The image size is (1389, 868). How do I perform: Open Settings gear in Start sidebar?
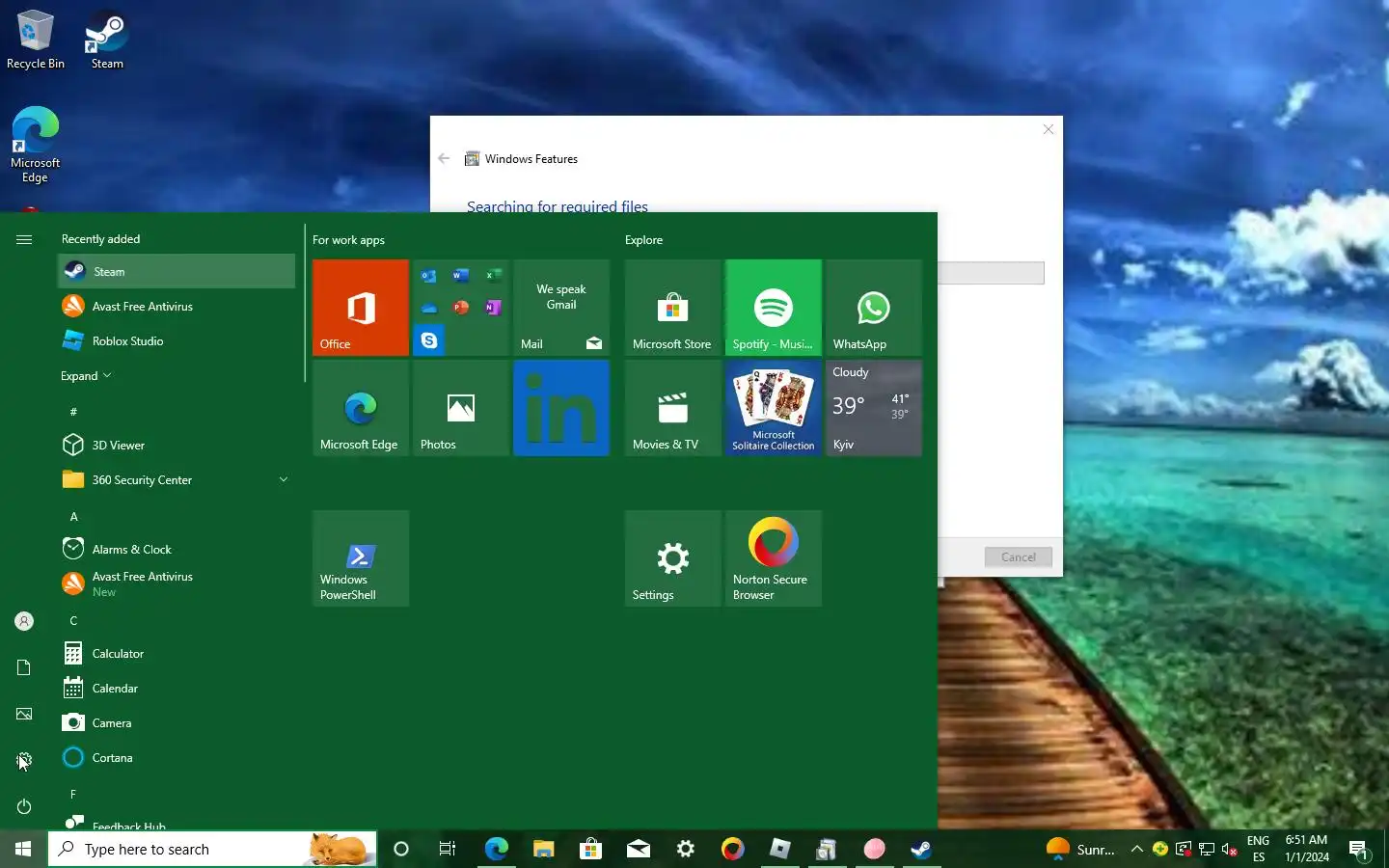pos(24,760)
